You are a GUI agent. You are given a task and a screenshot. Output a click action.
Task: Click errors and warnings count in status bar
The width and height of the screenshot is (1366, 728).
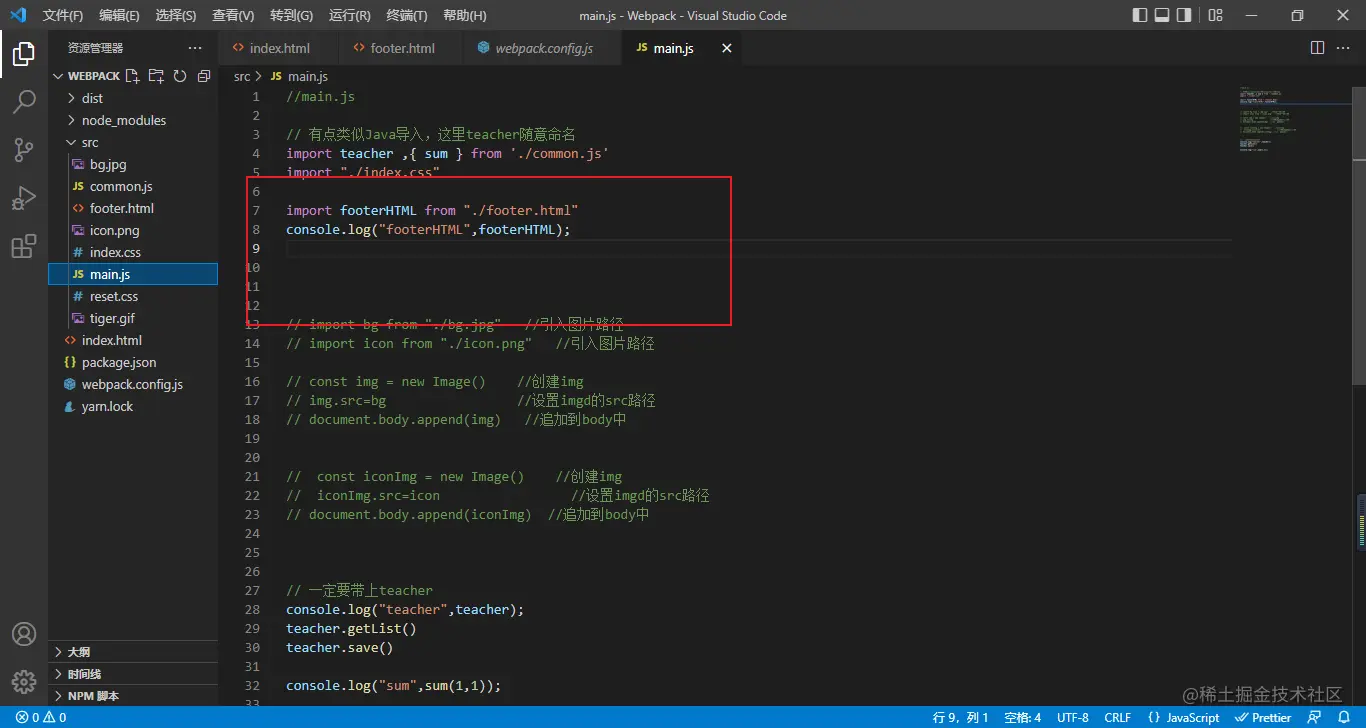41,717
